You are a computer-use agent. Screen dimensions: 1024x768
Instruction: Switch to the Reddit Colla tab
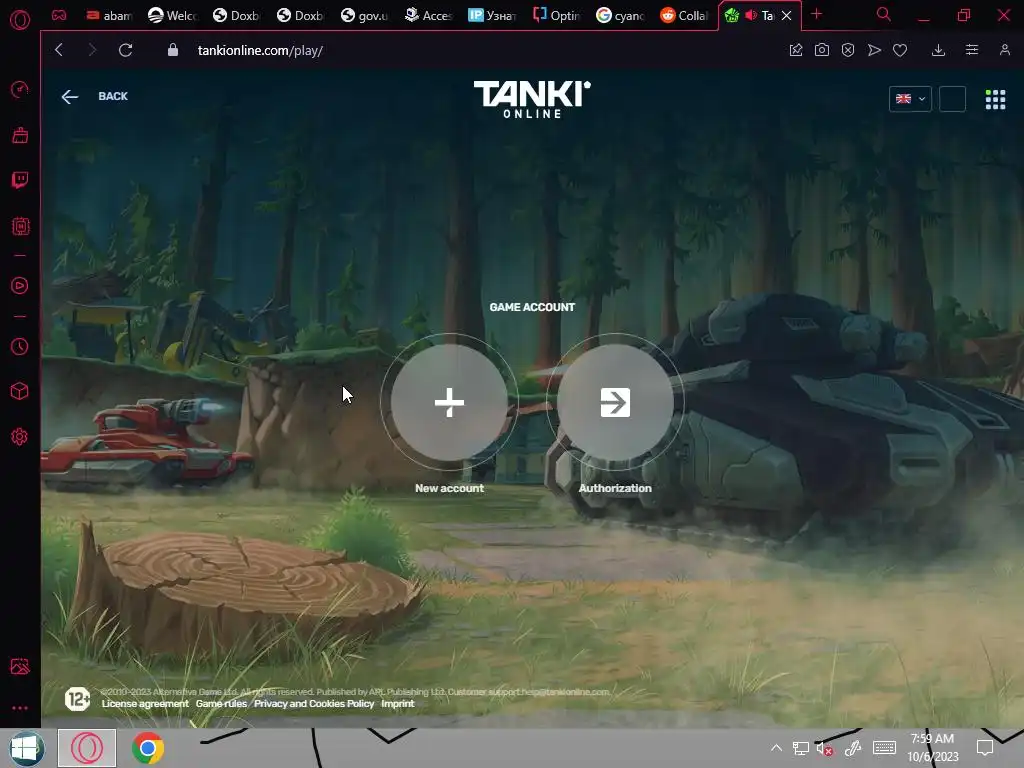point(685,16)
